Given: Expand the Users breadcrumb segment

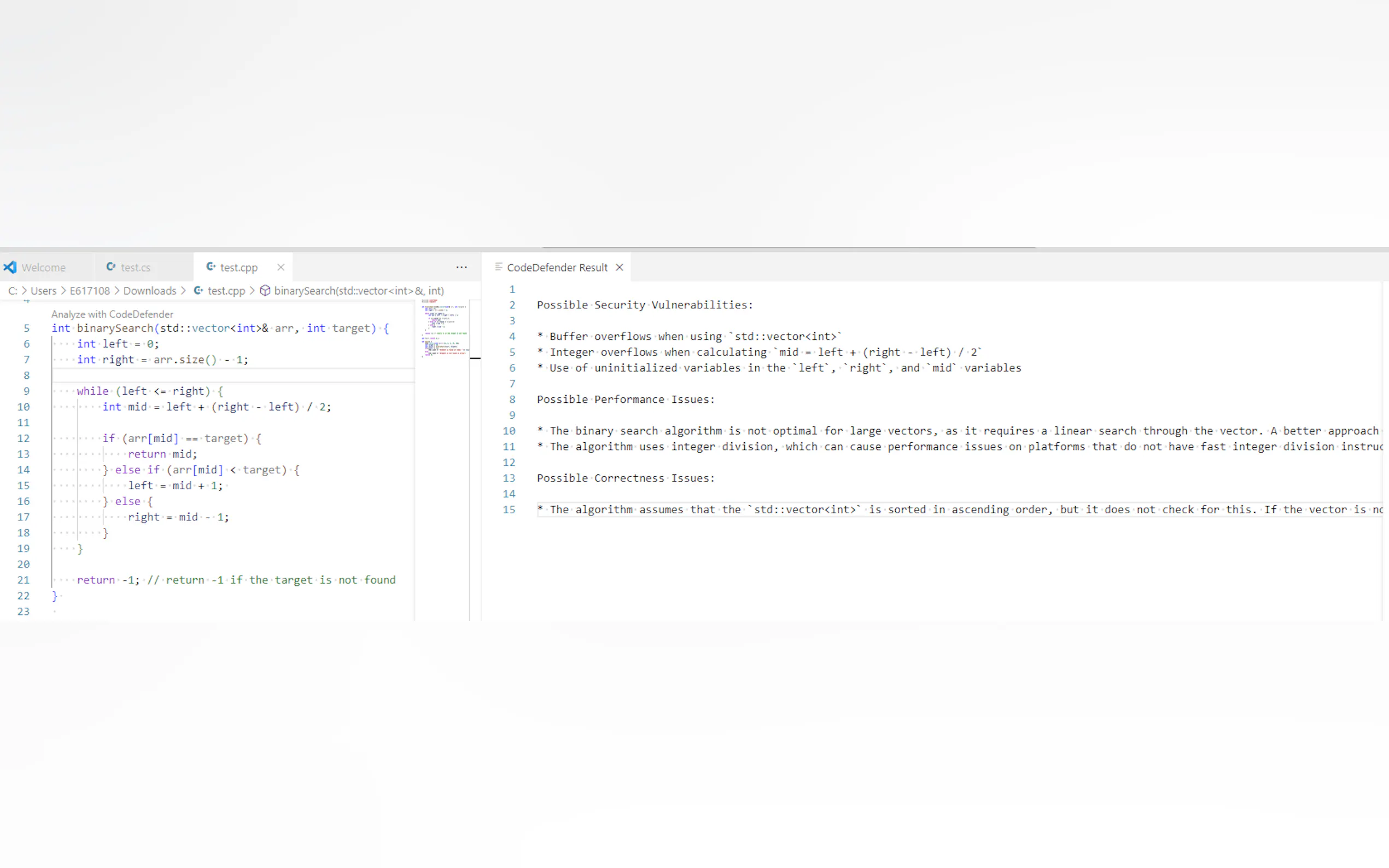Looking at the screenshot, I should pos(43,290).
